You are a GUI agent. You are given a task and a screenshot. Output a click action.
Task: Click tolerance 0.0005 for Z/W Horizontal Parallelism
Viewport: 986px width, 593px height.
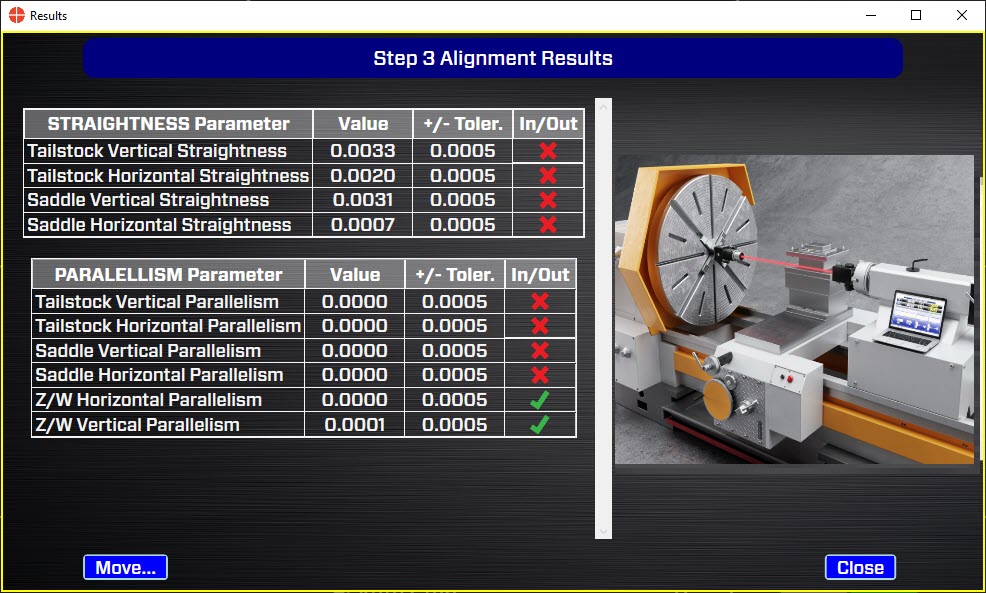tap(455, 399)
